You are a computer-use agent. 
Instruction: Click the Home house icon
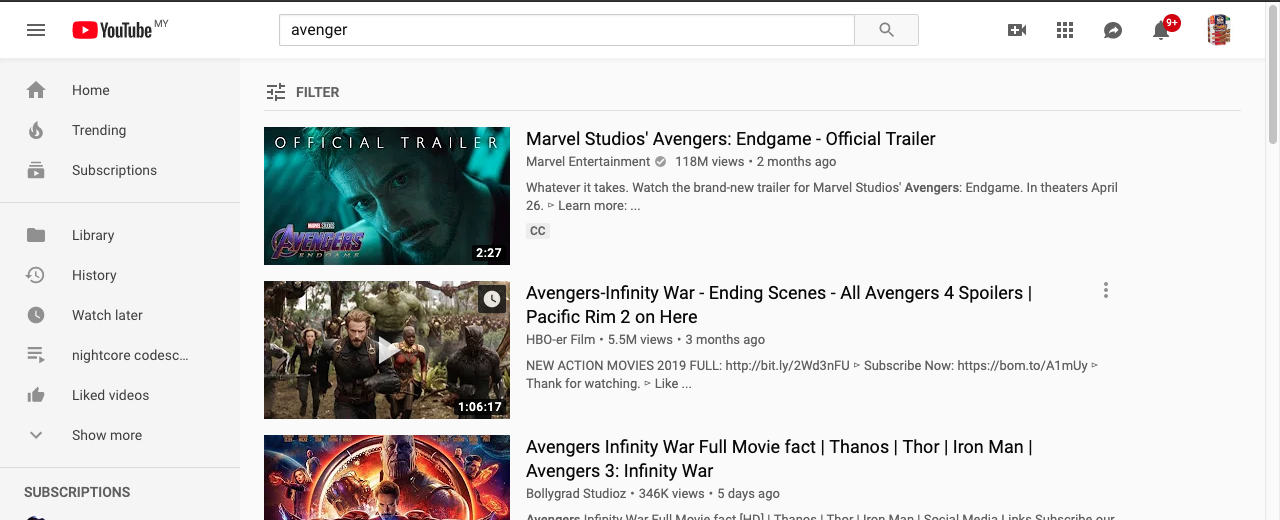point(36,90)
